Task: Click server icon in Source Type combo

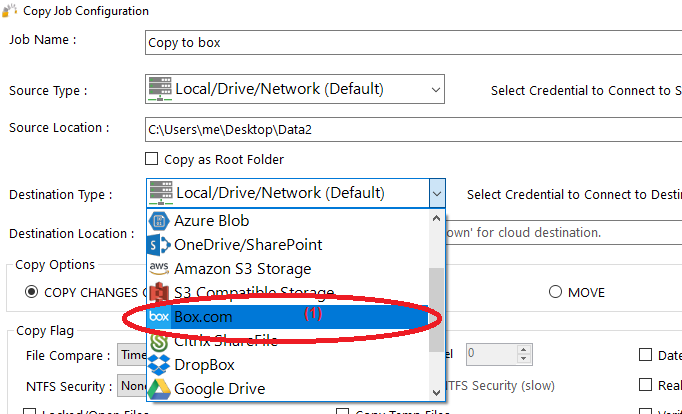Action: 160,89
